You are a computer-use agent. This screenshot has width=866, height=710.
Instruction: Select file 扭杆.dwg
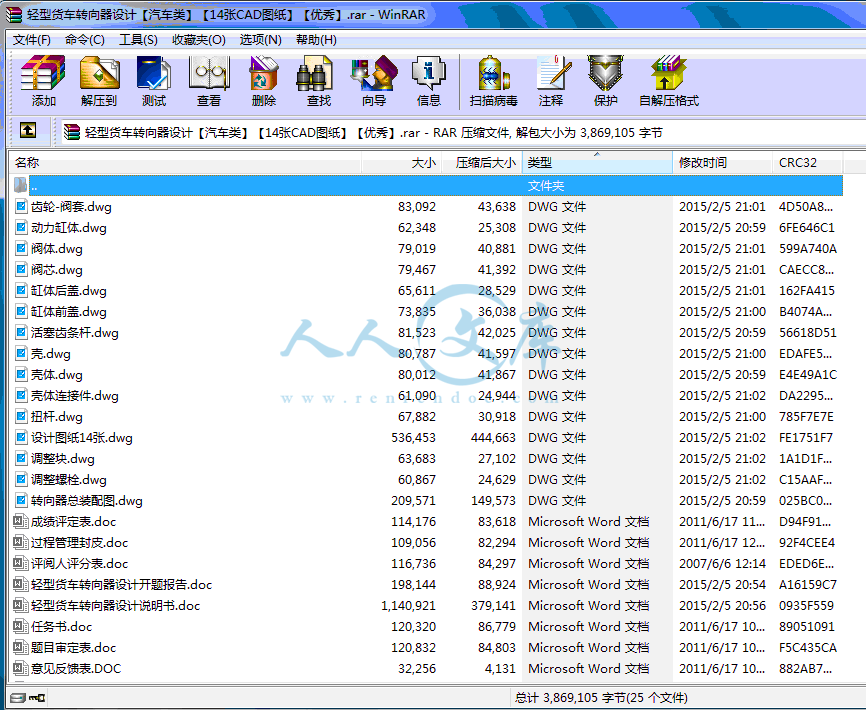coord(57,417)
